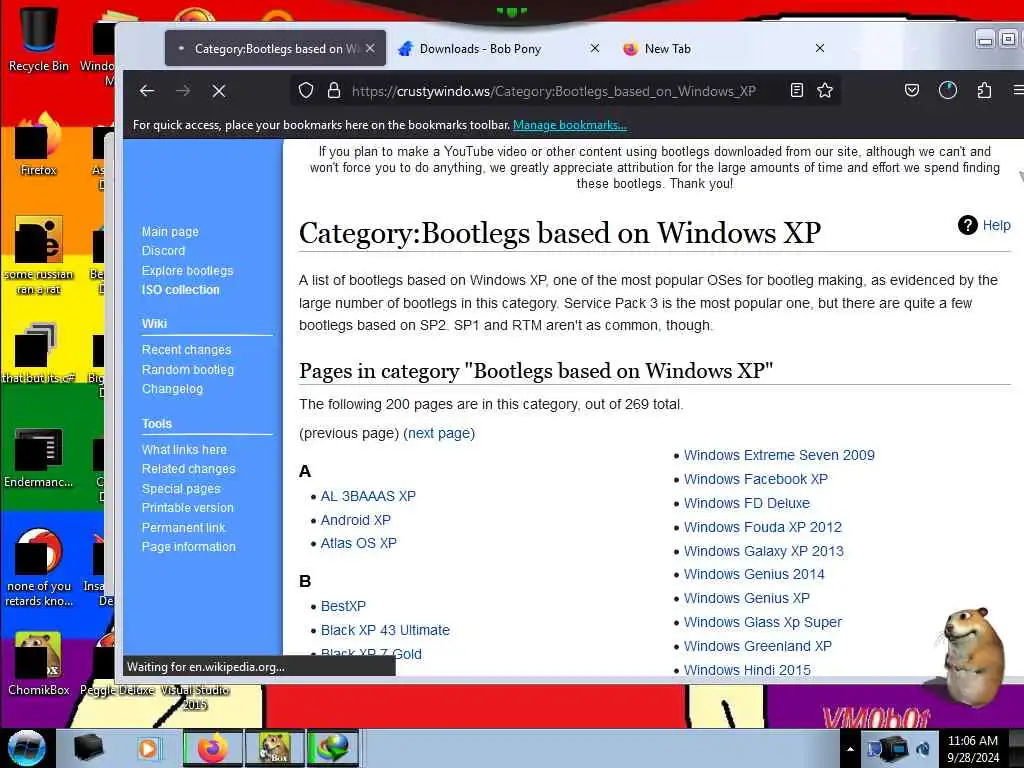The height and width of the screenshot is (768, 1024).
Task: Open the Save to Pocket button
Action: point(912,90)
